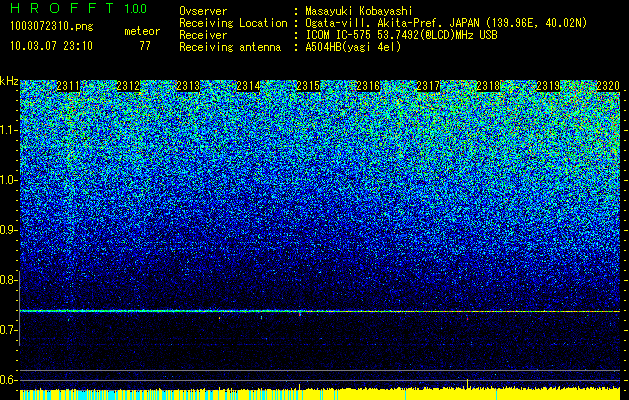Click the kHz axis unit label

click(x=9, y=81)
